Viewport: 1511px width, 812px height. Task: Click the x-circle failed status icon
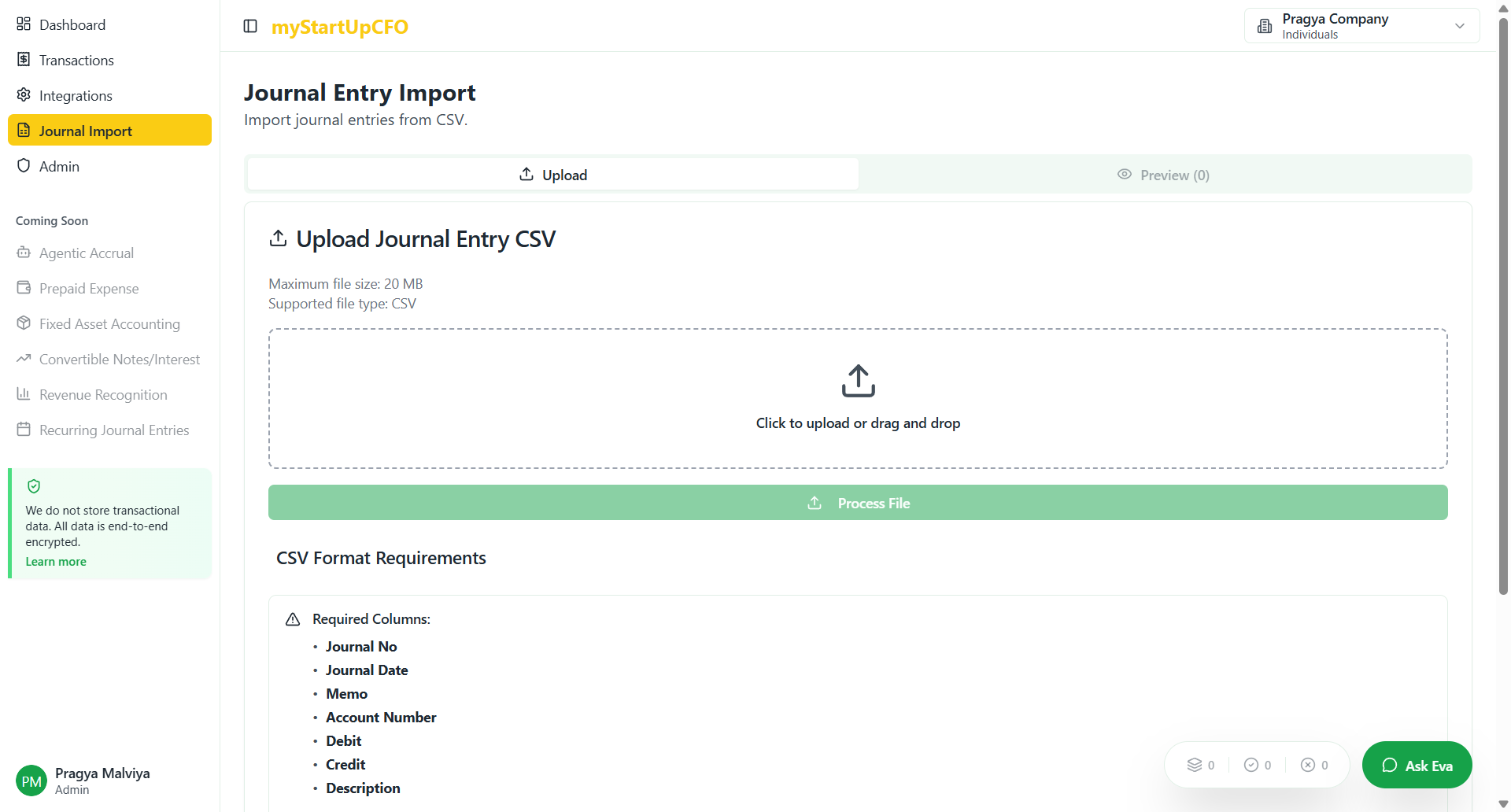(1308, 765)
